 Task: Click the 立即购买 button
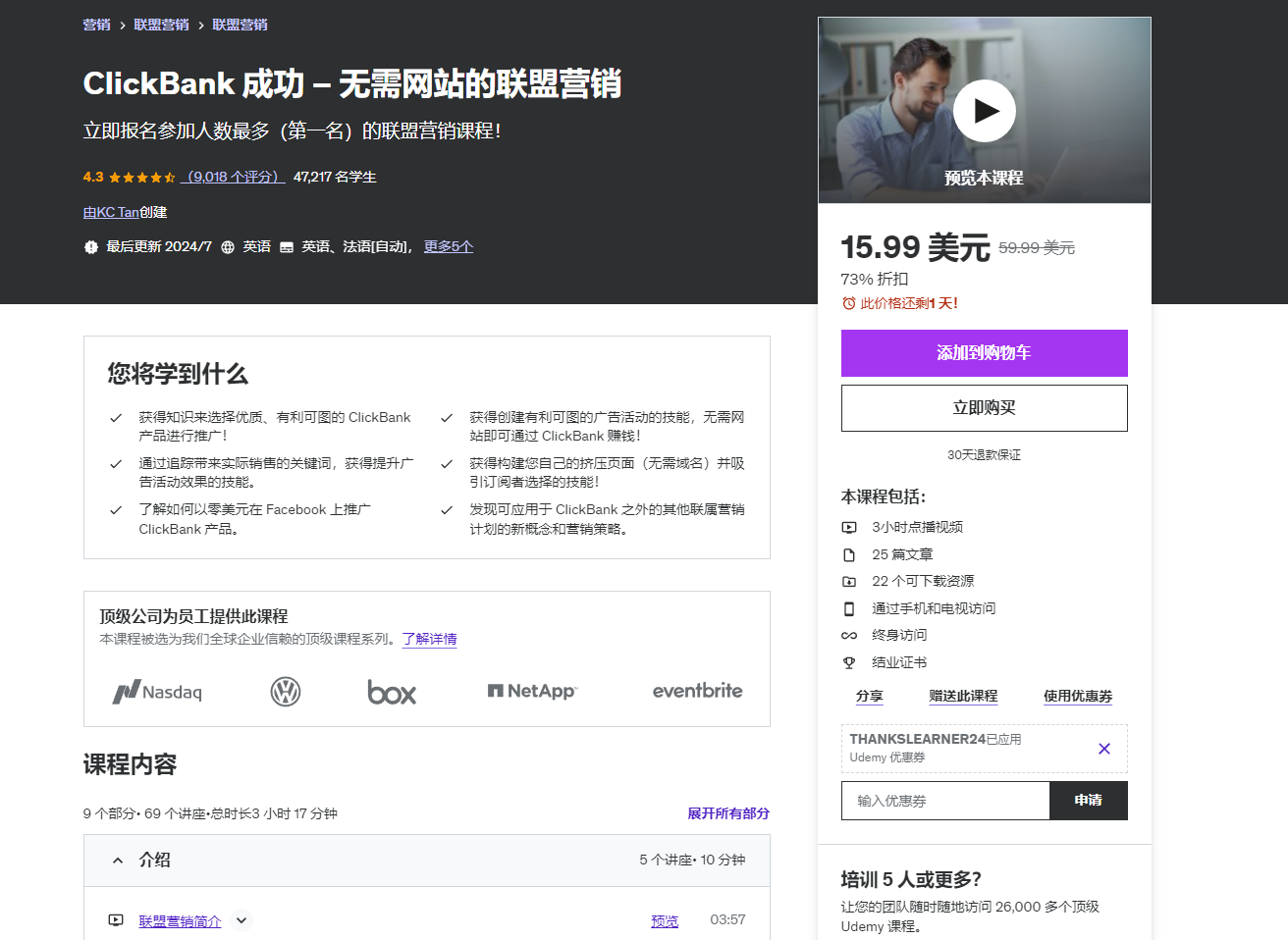(984, 408)
